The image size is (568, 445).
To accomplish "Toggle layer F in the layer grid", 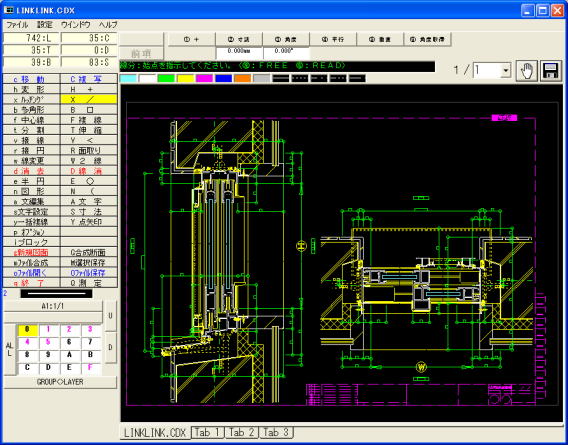I will point(90,367).
